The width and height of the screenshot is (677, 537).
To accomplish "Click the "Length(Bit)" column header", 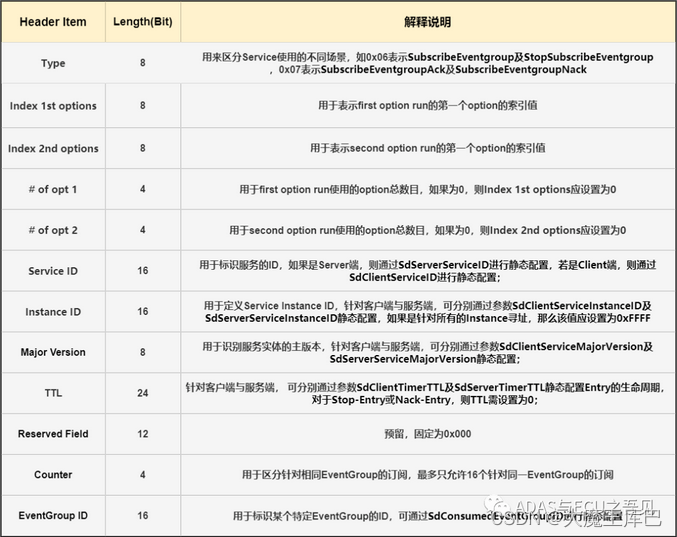I will click(142, 22).
